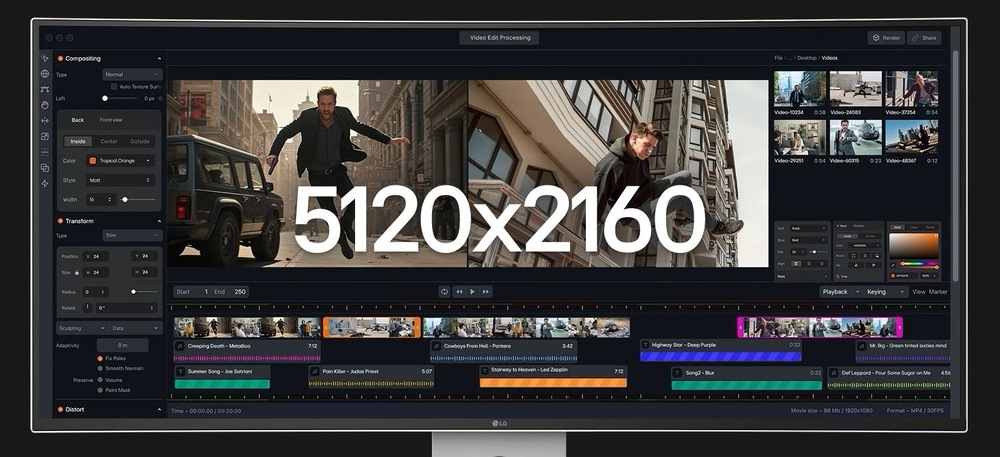Enable the Auto Texture Surface checkbox
1000x457 pixels.
114,86
